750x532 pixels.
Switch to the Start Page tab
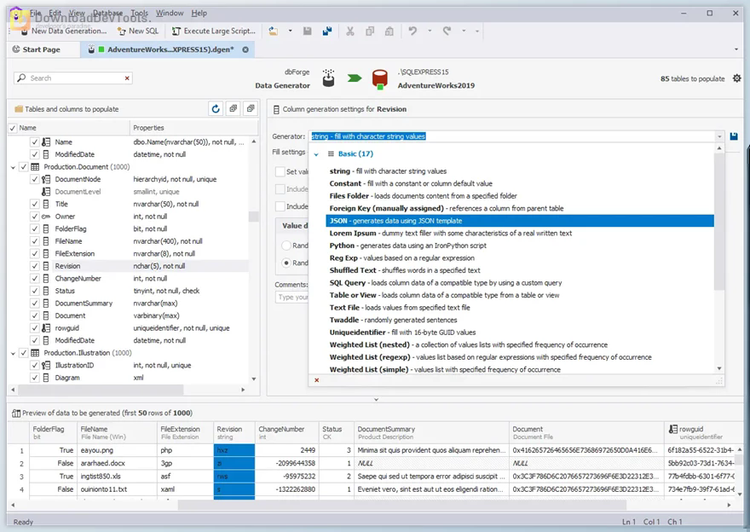pyautogui.click(x=37, y=49)
